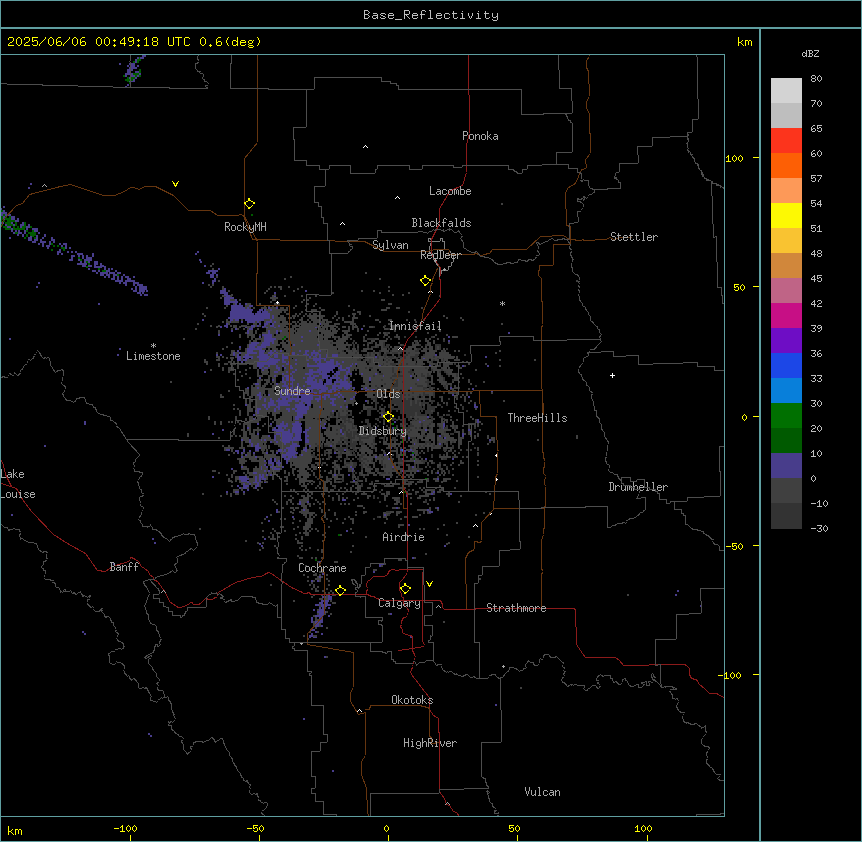
Task: Click the 80 value in the dBZ legend
Action: pos(816,79)
